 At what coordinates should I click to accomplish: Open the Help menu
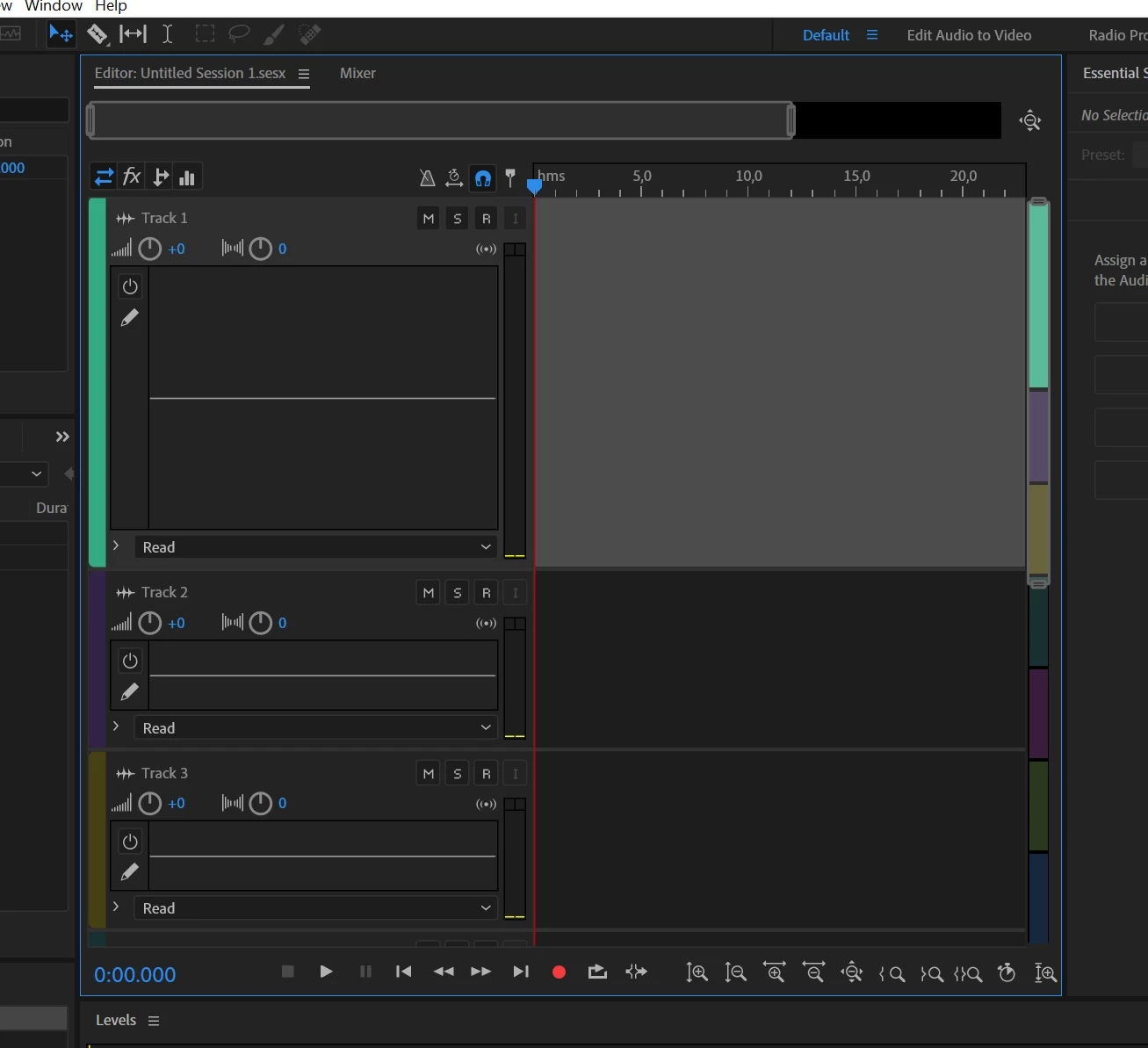pos(111,6)
